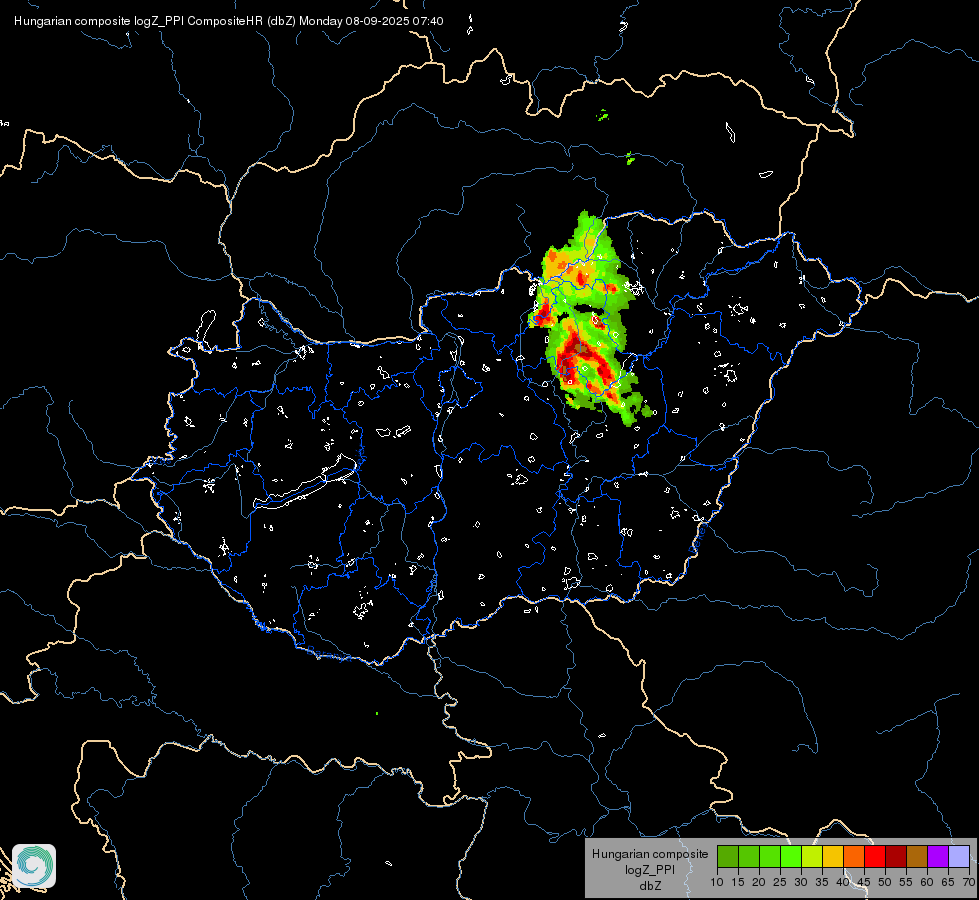The width and height of the screenshot is (979, 900).
Task: Select the 45–50 dBZ red swatch
Action: point(875,856)
